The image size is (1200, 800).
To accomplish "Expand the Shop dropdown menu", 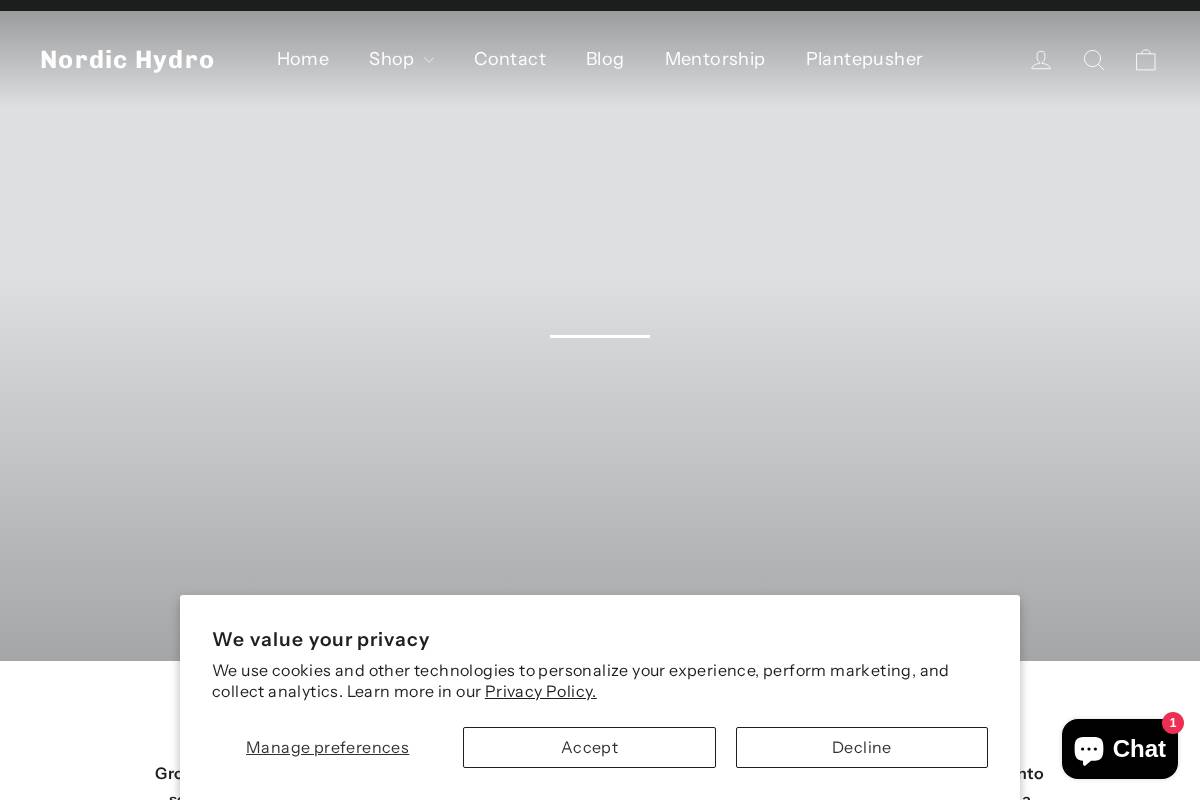I will [x=392, y=59].
